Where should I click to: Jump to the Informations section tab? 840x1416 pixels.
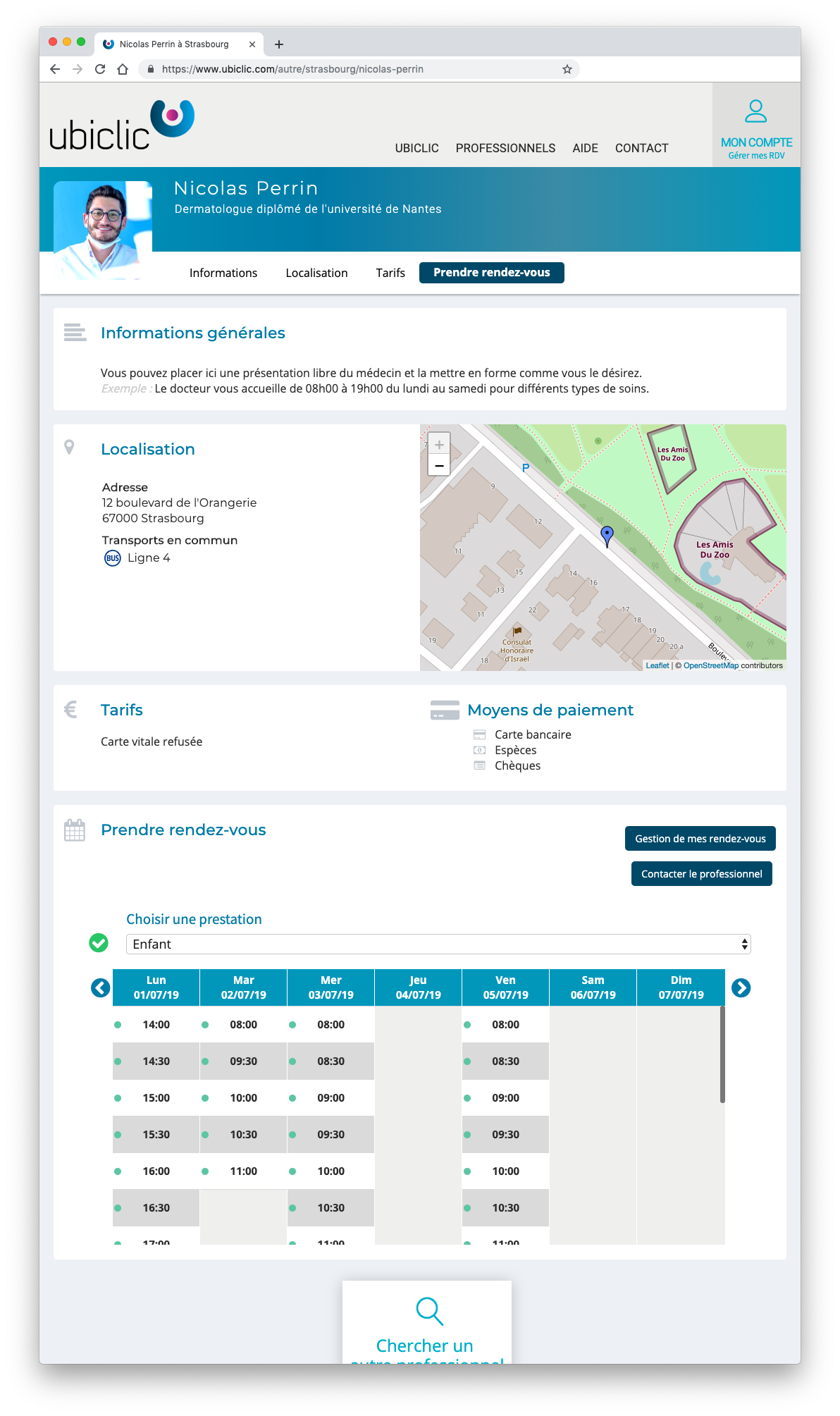coord(223,273)
